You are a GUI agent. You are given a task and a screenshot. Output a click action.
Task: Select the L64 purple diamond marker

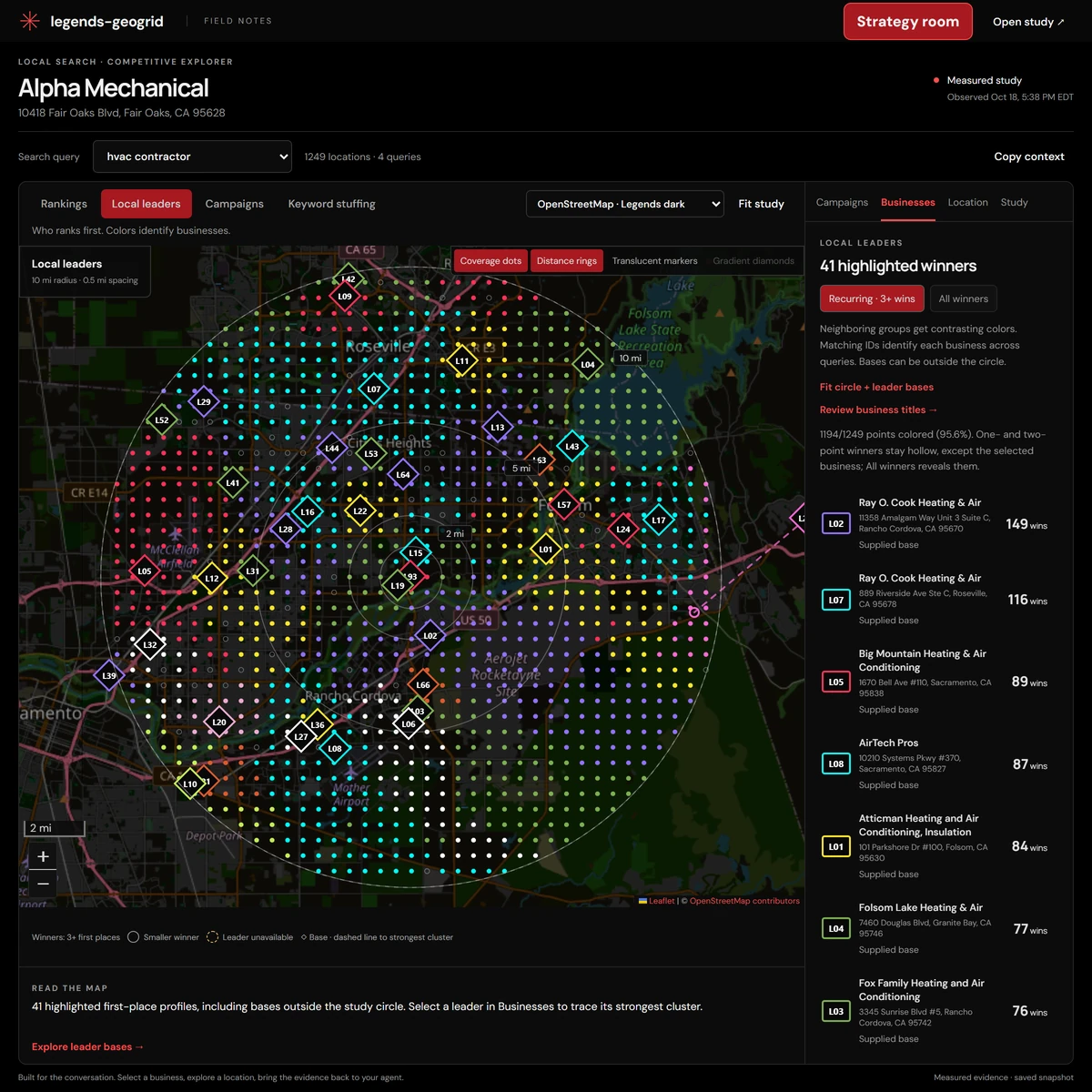click(x=403, y=475)
